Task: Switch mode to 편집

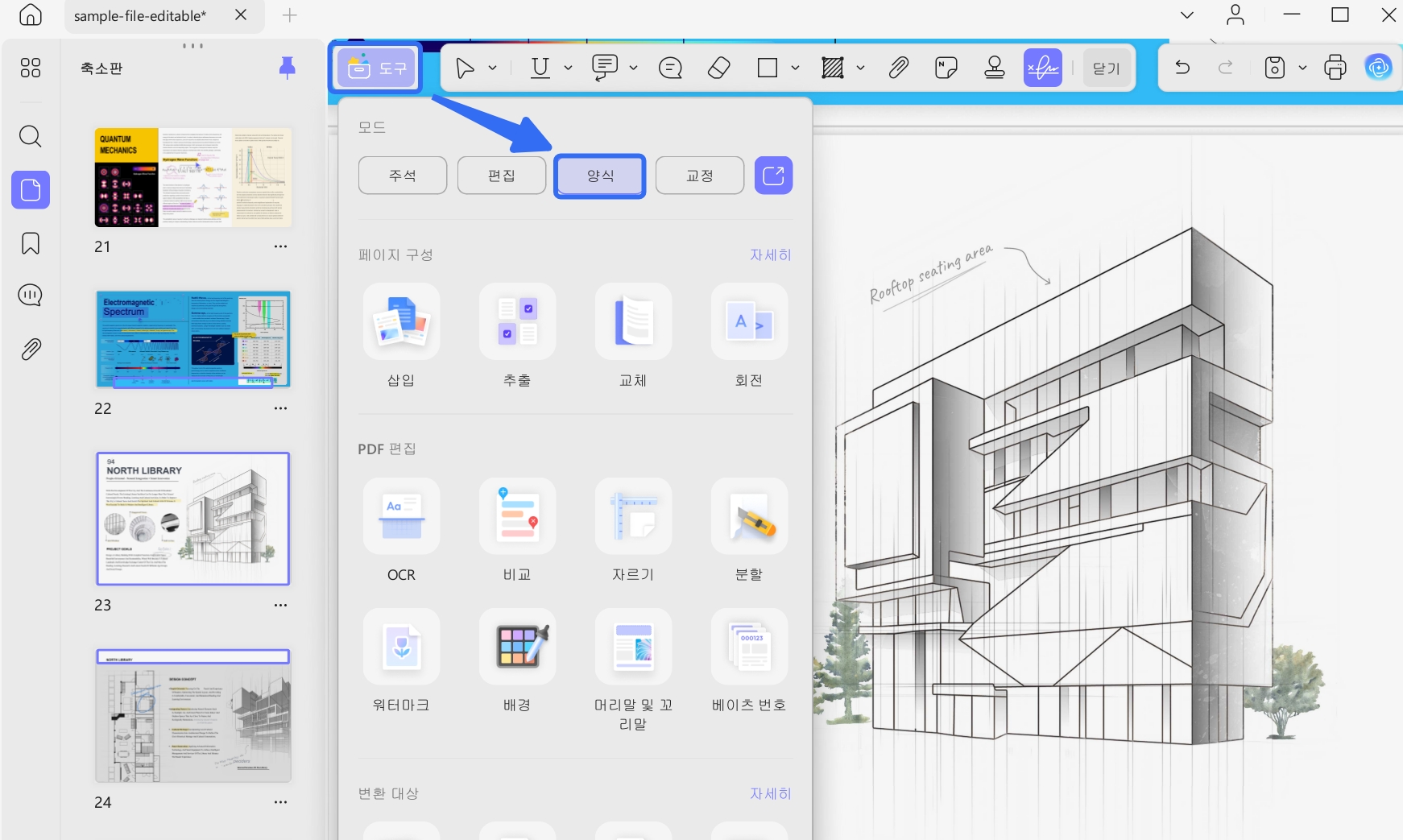Action: click(x=502, y=176)
